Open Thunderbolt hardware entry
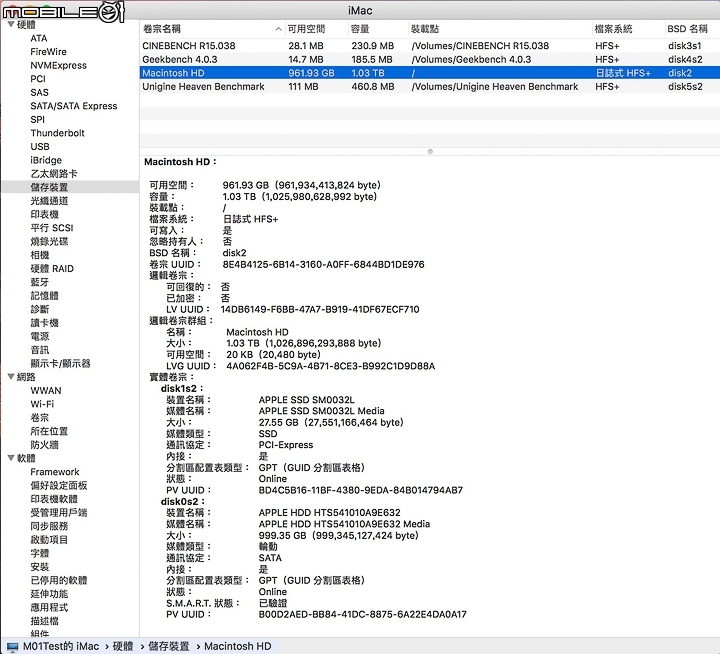720x654 pixels. pos(57,133)
